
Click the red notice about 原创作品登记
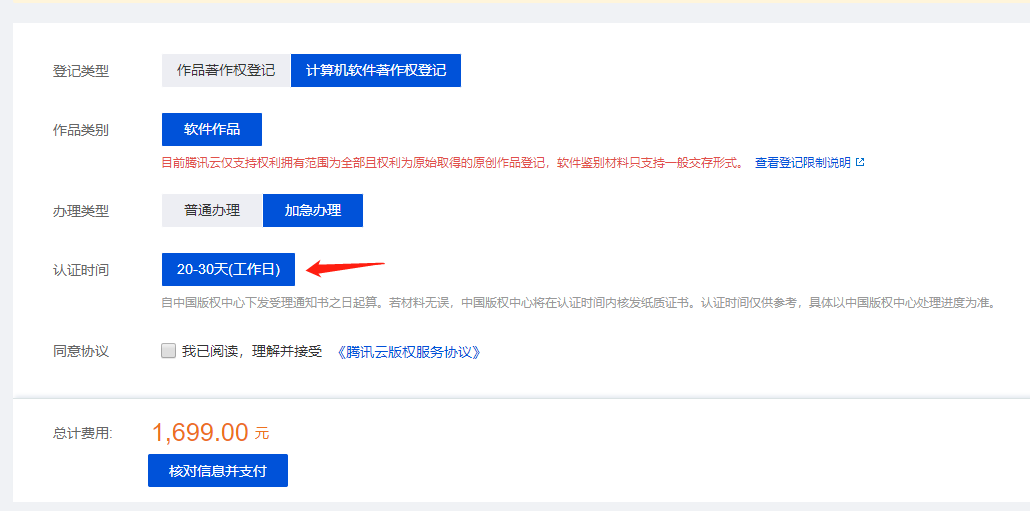pyautogui.click(x=453, y=162)
